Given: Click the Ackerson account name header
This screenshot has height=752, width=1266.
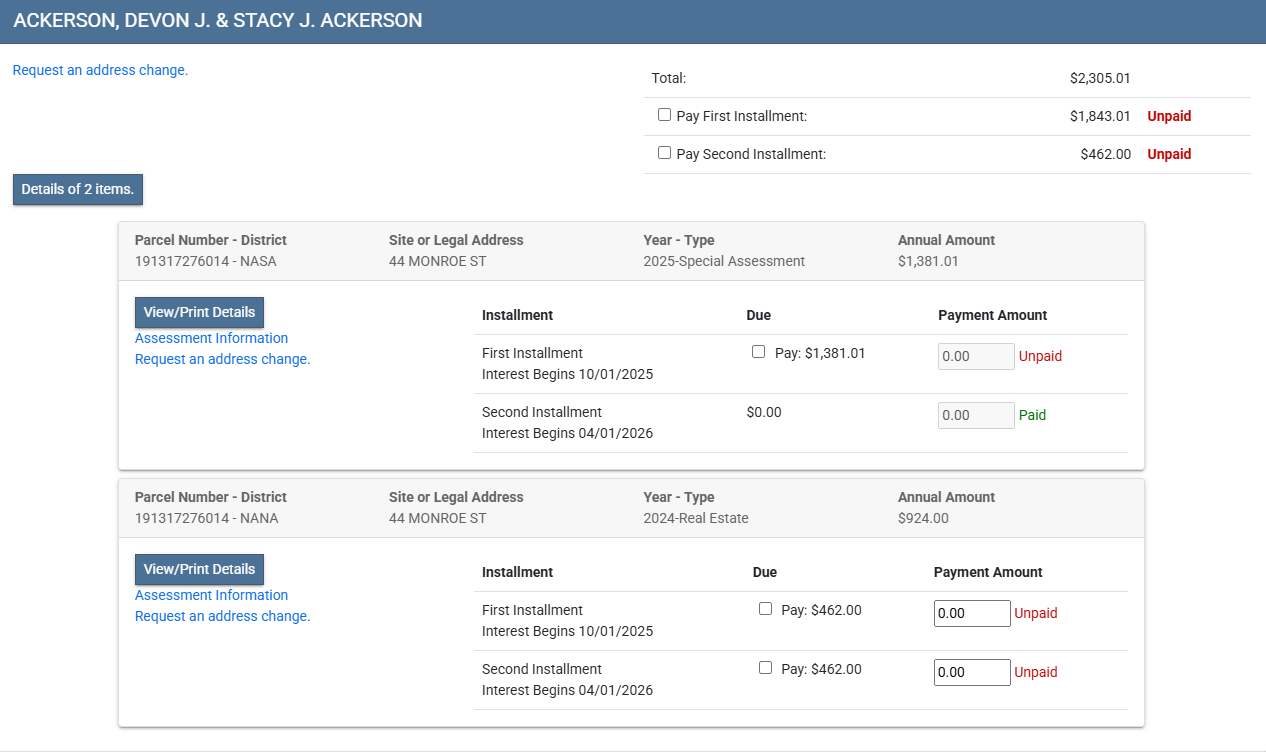Looking at the screenshot, I should pos(218,21).
